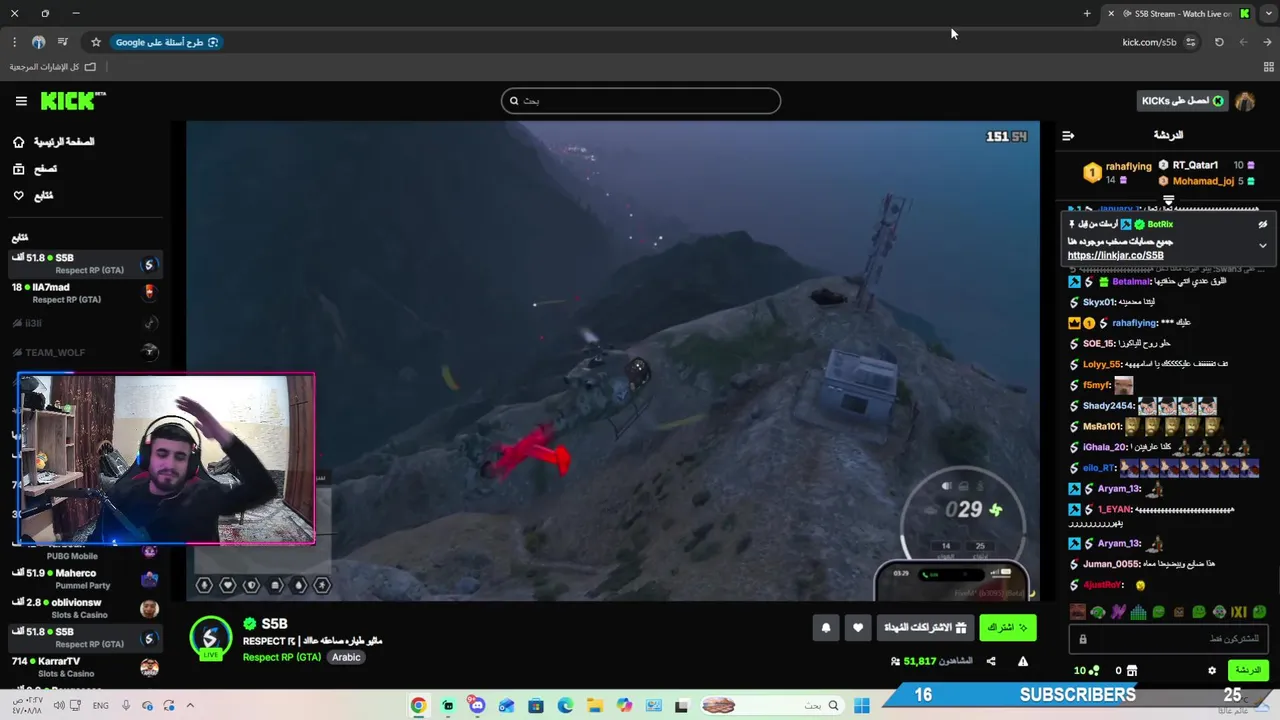Image resolution: width=1280 pixels, height=720 pixels.
Task: Click the S5B streamer avatar with the LIVE badge
Action: pyautogui.click(x=211, y=639)
